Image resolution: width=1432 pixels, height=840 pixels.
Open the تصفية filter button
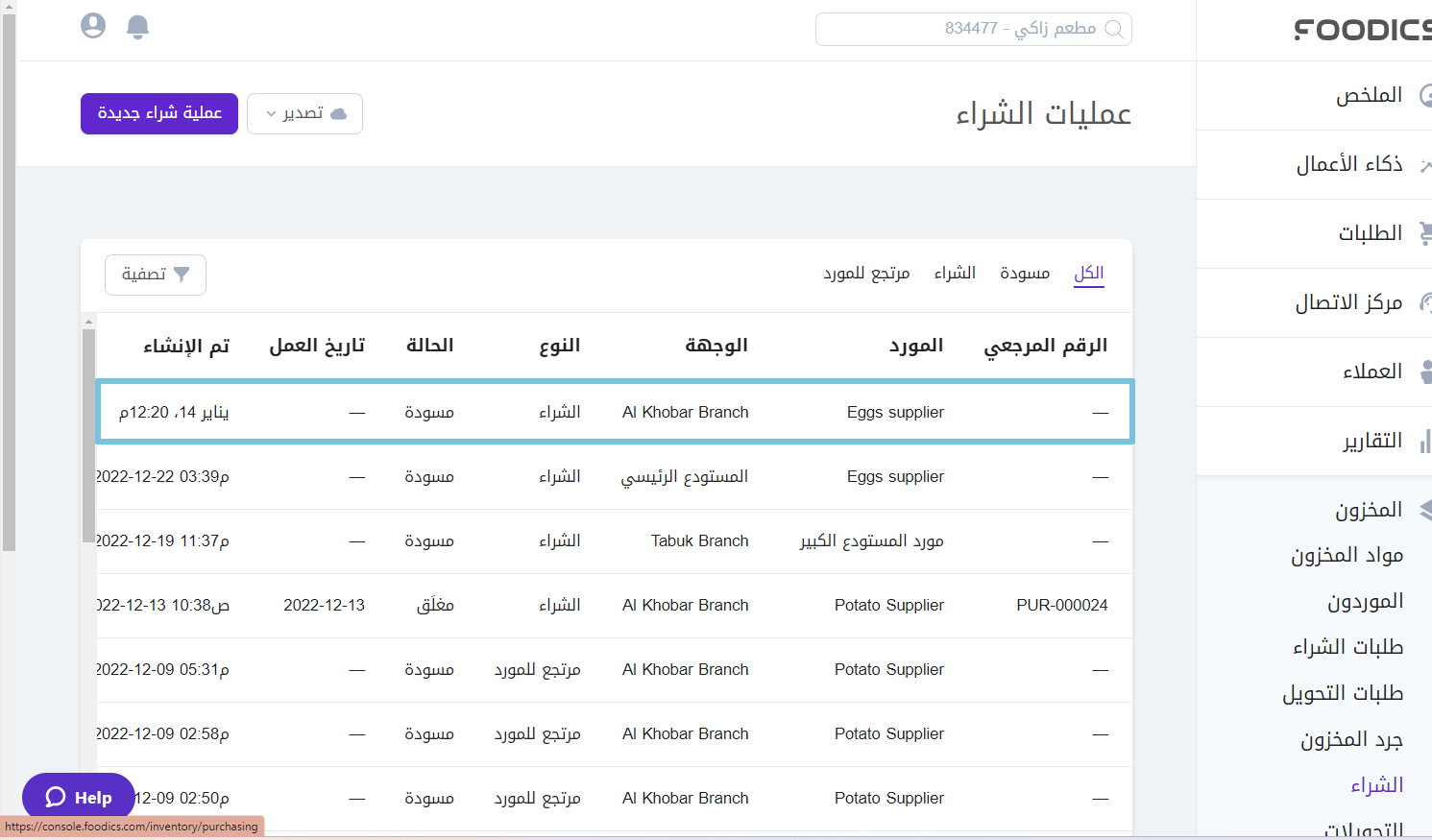coord(156,275)
